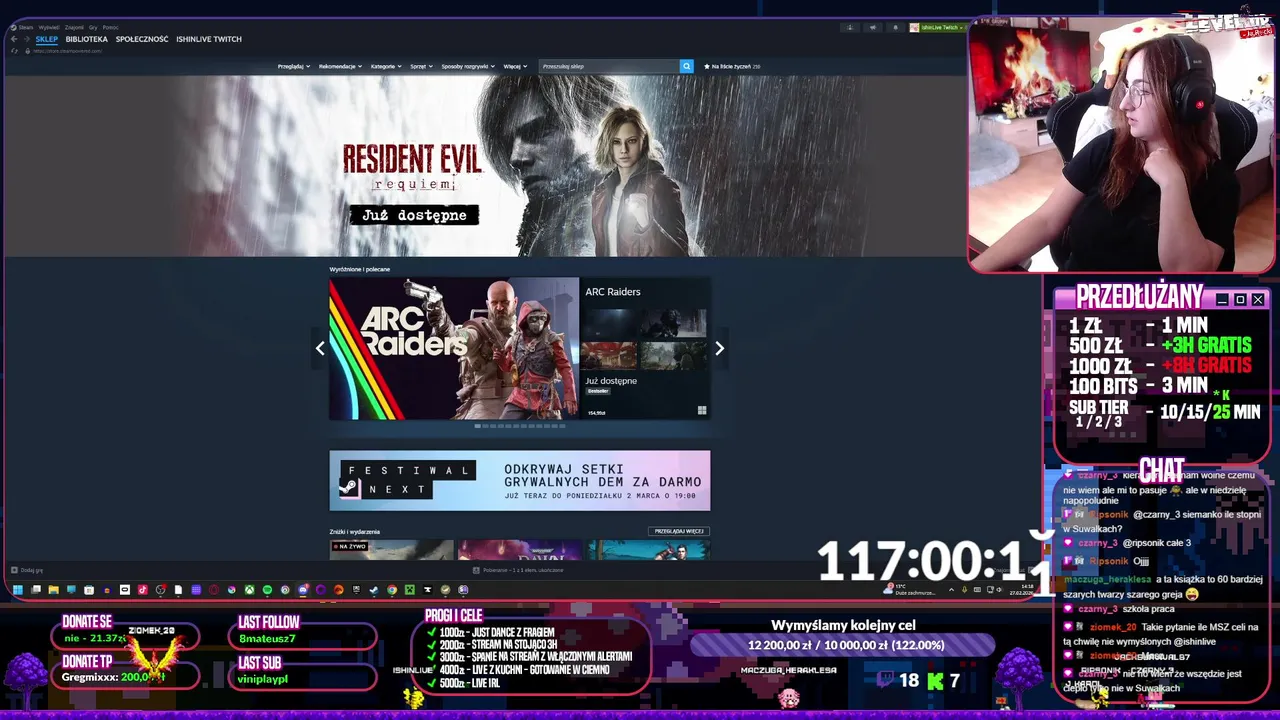Open the Steam taskbar icon
Screen dimensions: 1280x720
pos(374,590)
